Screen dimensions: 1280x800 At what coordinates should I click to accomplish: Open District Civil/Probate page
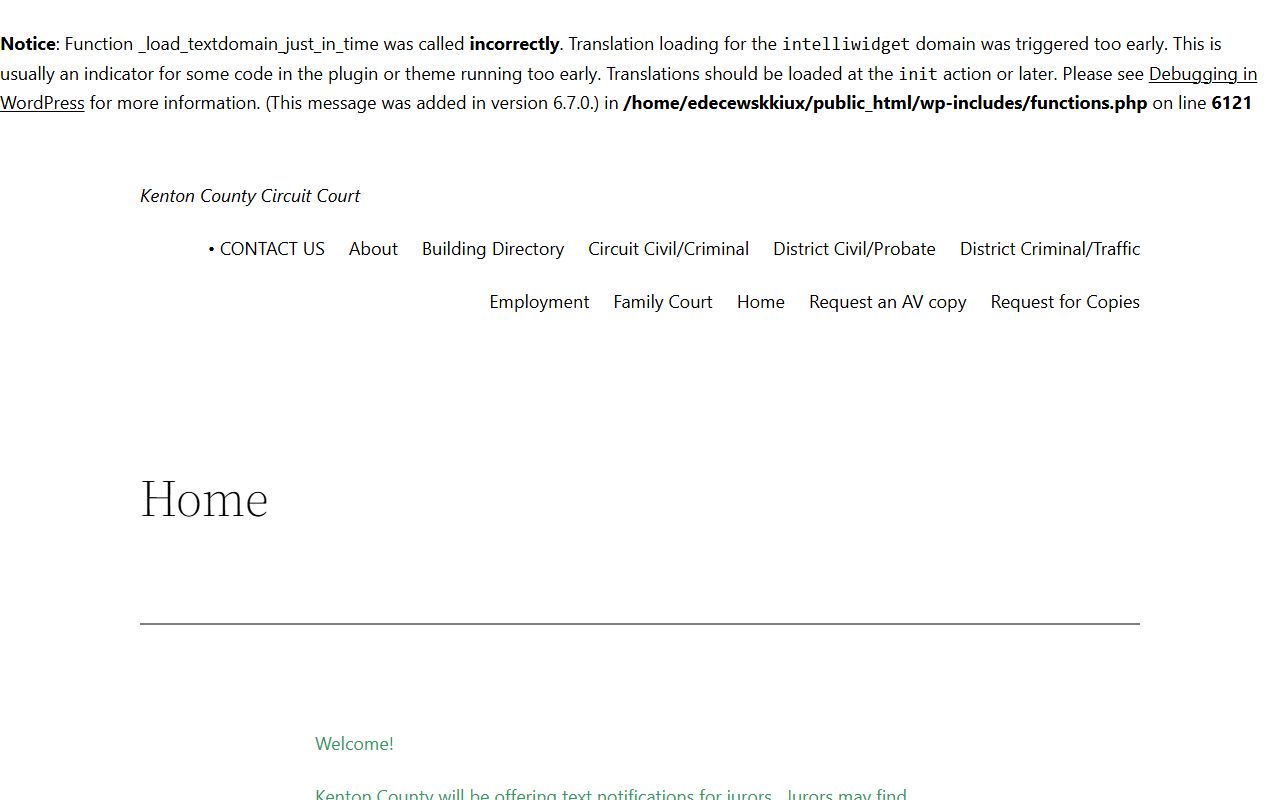click(x=854, y=249)
